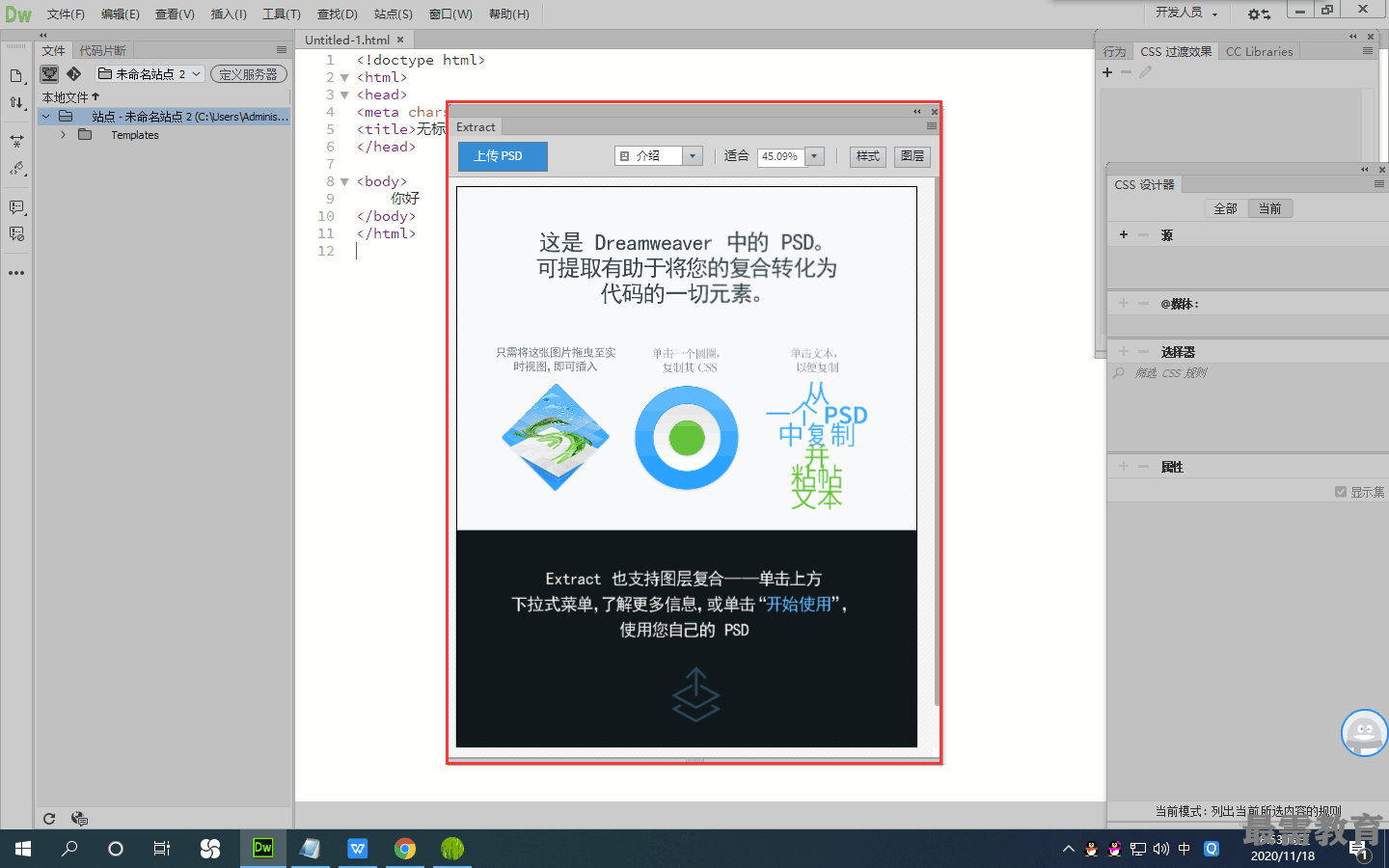Open the File menu
This screenshot has width=1389, height=868.
pyautogui.click(x=66, y=14)
